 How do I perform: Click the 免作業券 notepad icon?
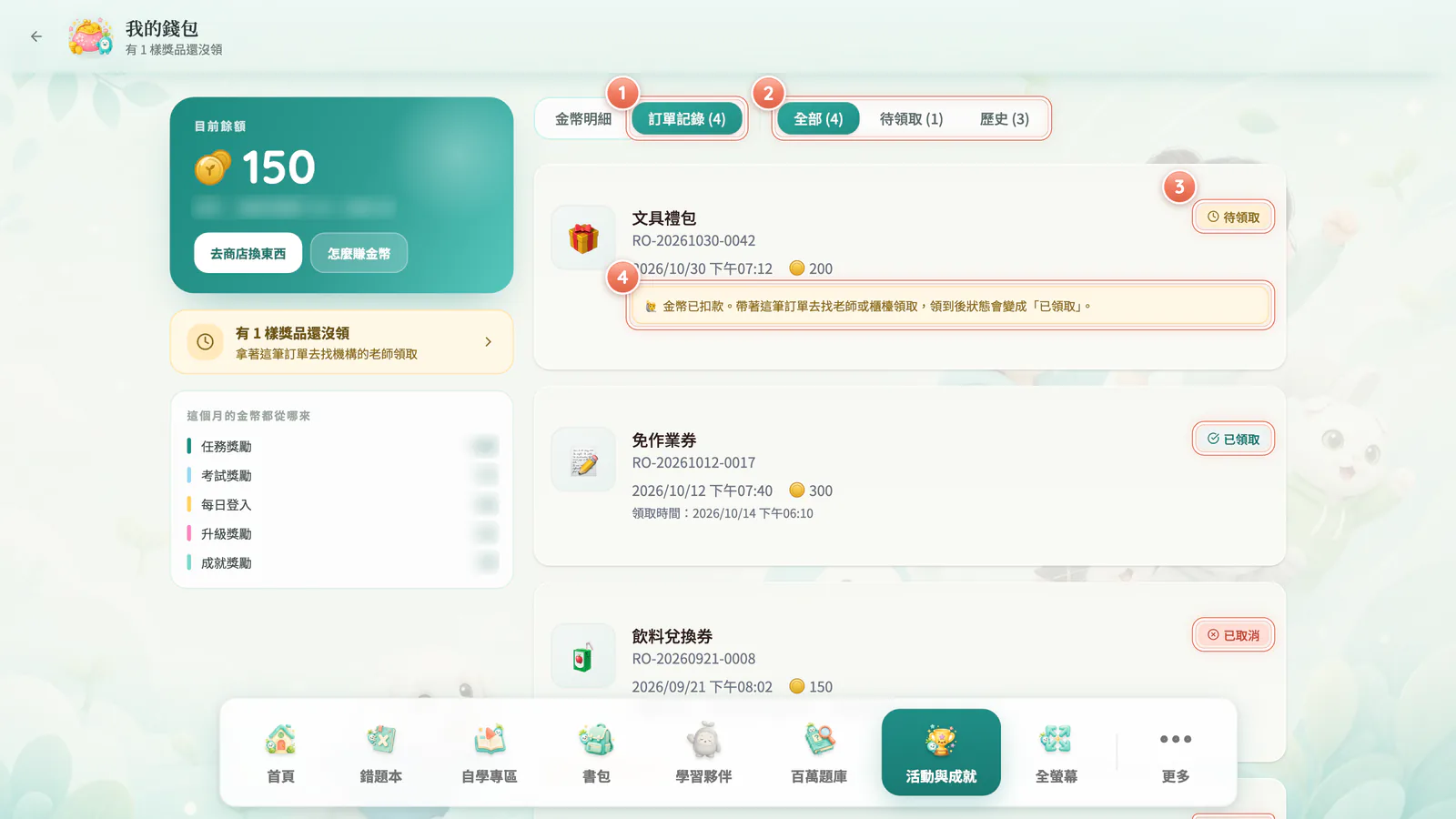[x=583, y=460]
